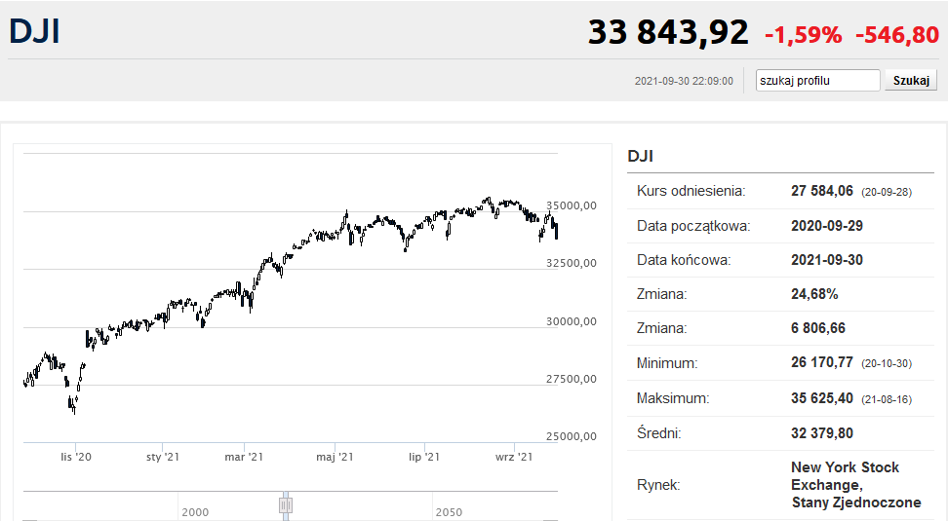This screenshot has width=948, height=521.
Task: Select the current index value 33 843,92
Action: click(x=667, y=33)
